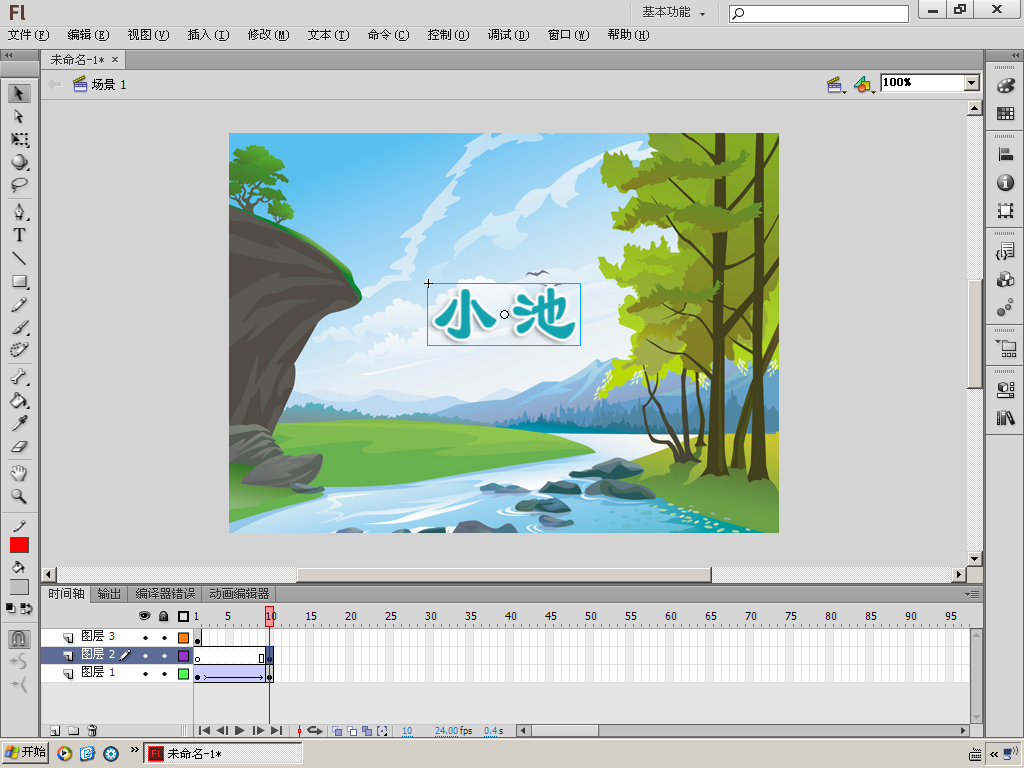
Task: Open the 修改(M) menu
Action: coord(268,35)
